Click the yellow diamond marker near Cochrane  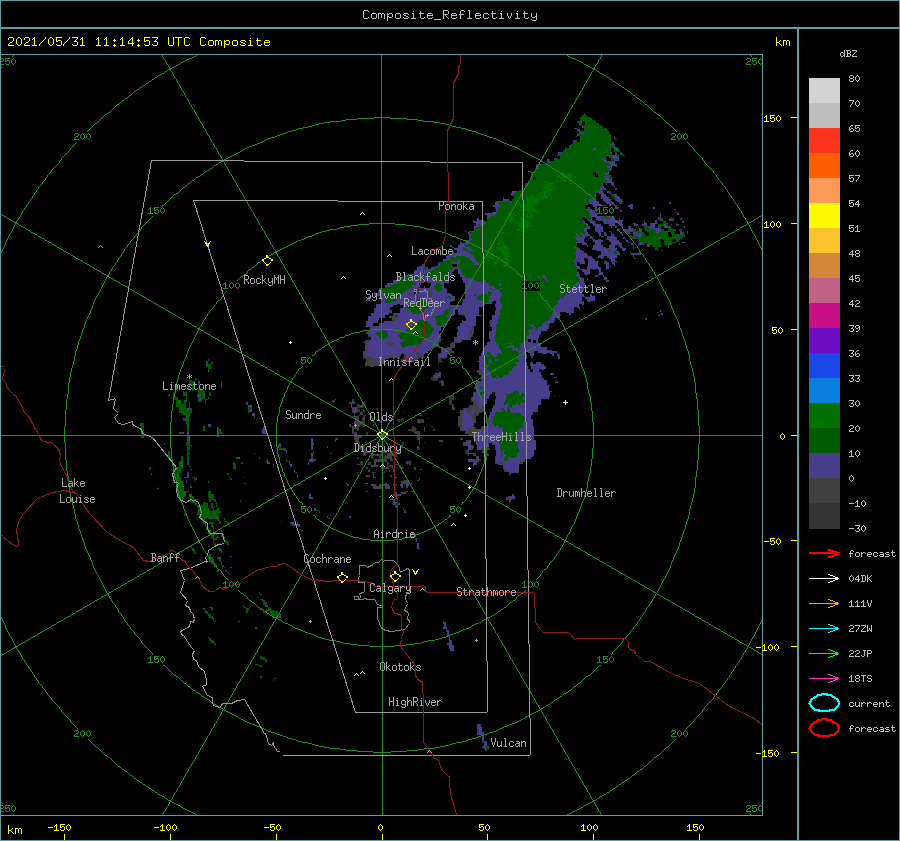343,577
